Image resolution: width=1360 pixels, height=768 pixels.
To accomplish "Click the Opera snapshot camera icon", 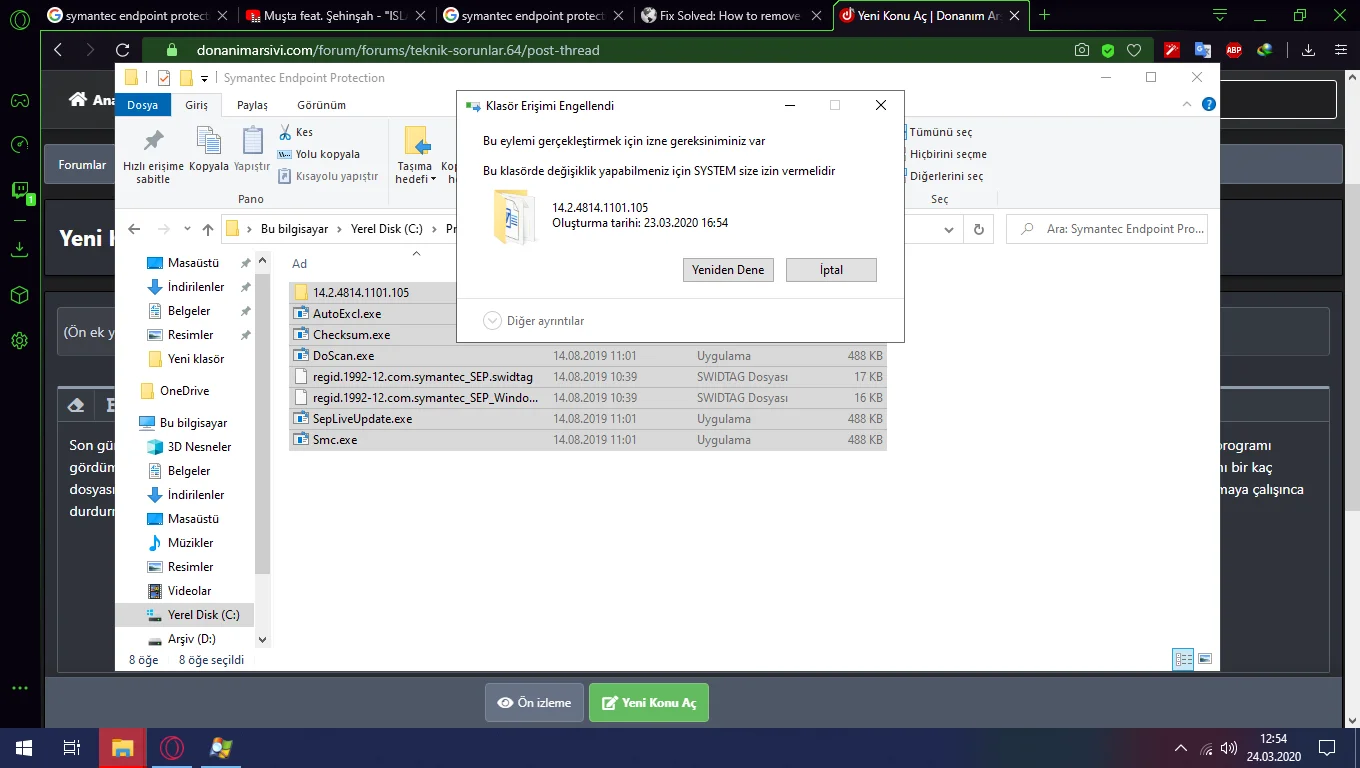I will 1082,50.
